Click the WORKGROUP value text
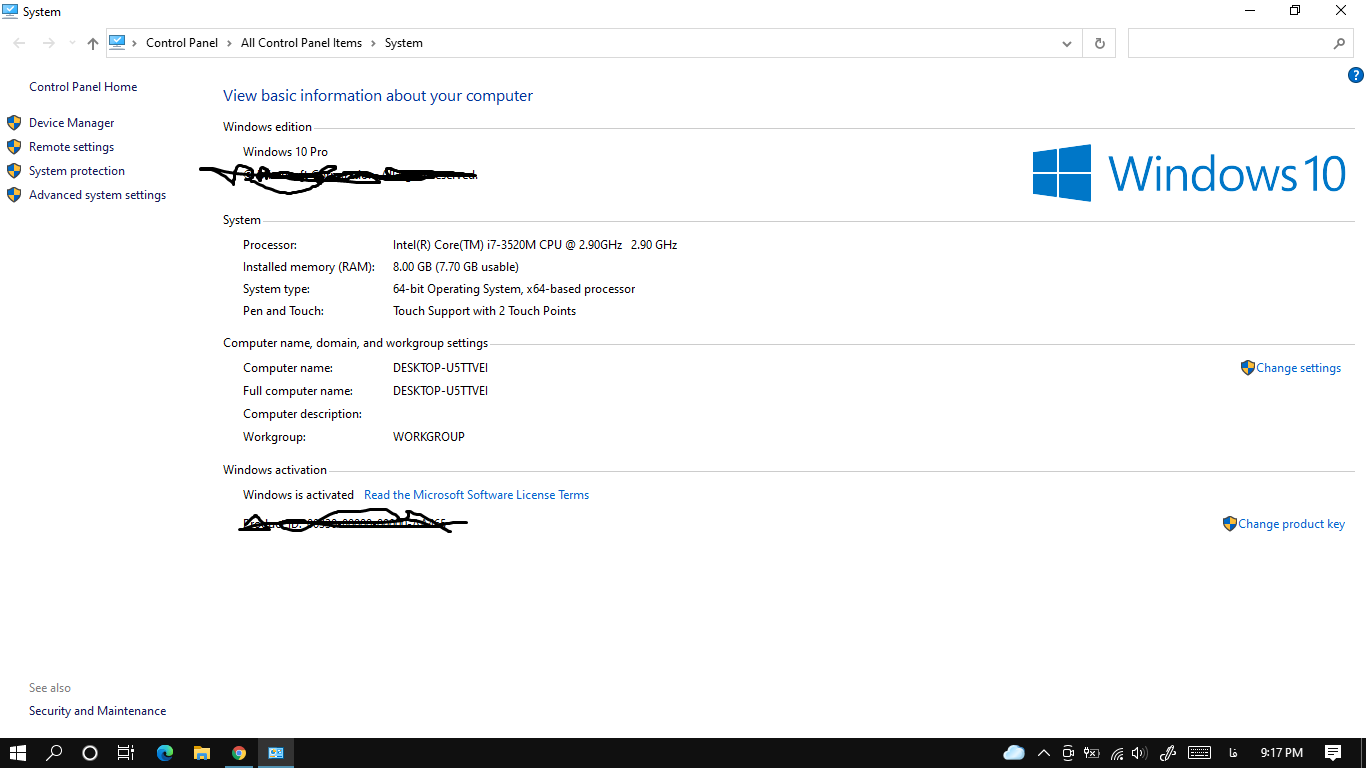The height and width of the screenshot is (768, 1366). [428, 437]
